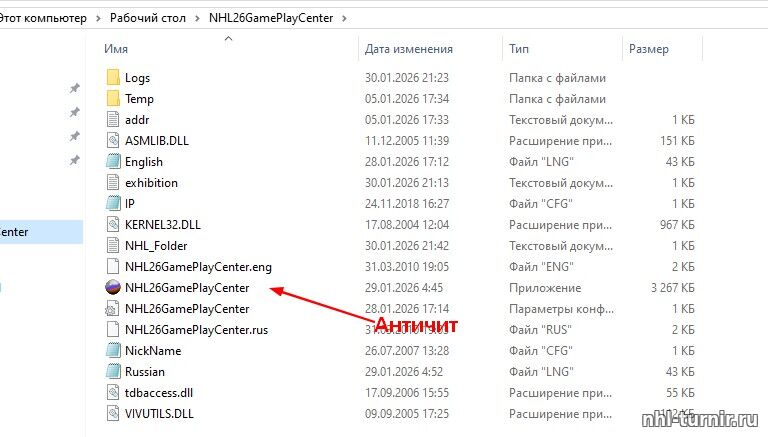
Task: Click the exhibition text document name
Action: click(x=151, y=183)
